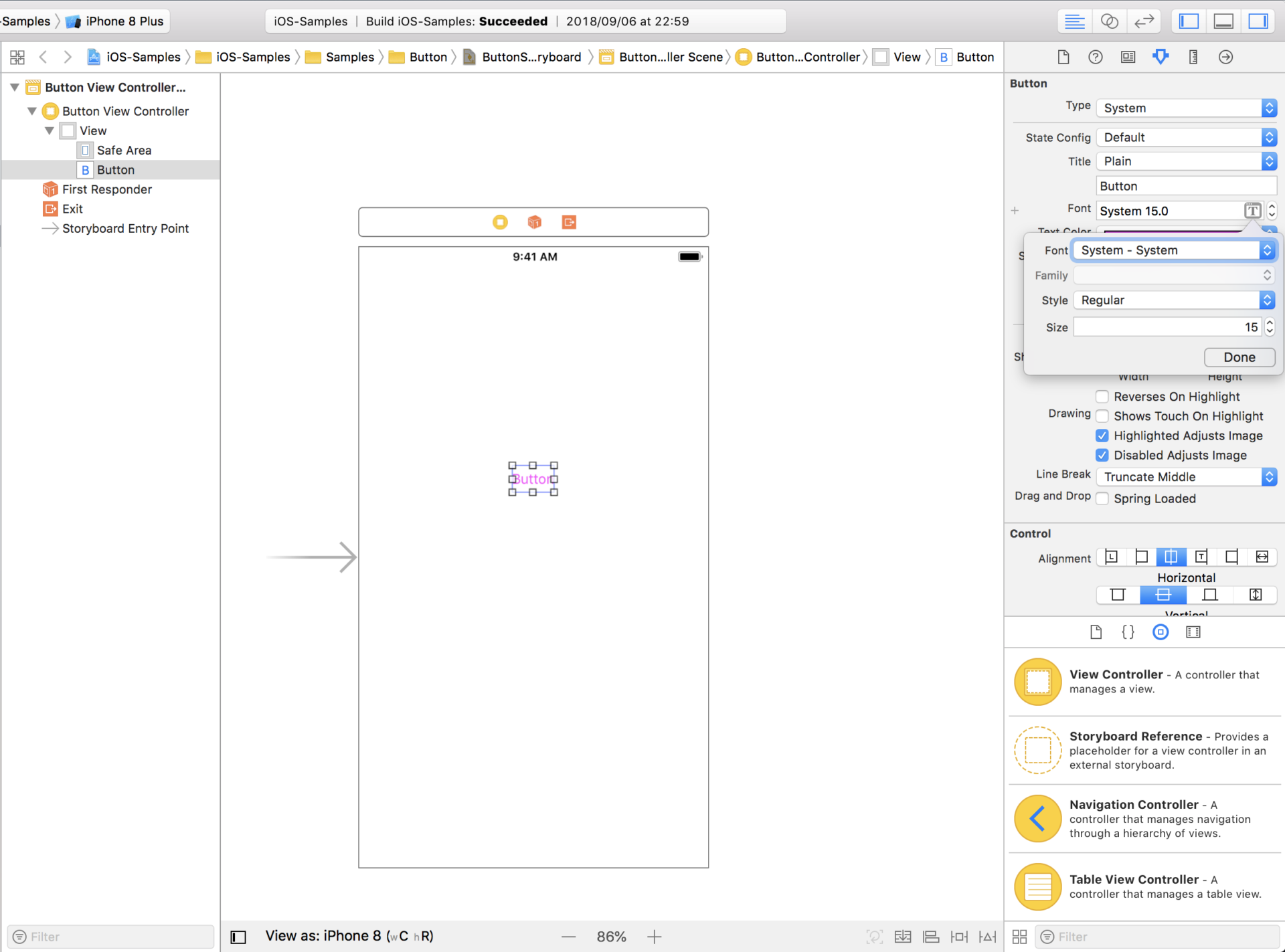Collapse the View tree item
1285x952 pixels.
(50, 130)
